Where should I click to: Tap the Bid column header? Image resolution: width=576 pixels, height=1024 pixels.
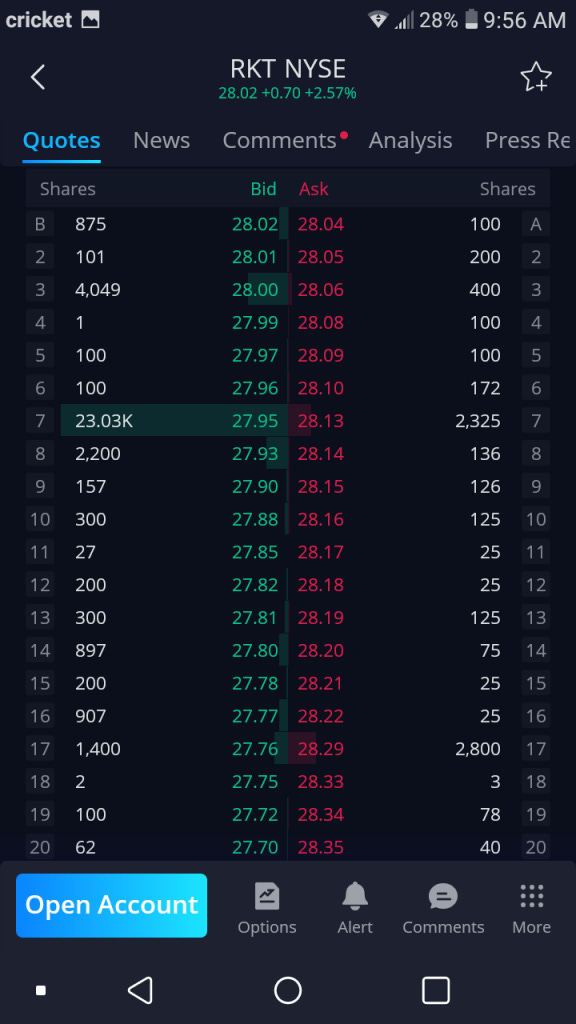click(x=264, y=189)
